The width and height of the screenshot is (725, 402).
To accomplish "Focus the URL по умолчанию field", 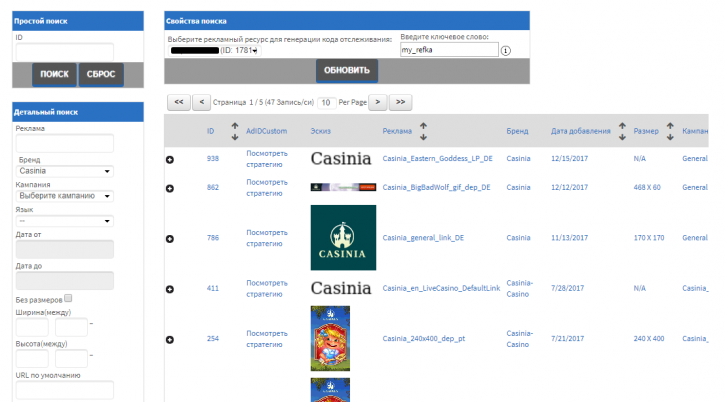I will (x=65, y=390).
